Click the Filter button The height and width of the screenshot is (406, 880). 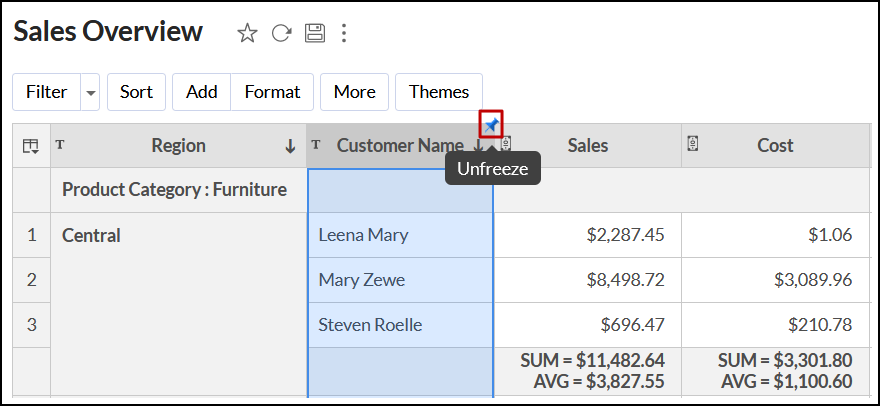46,92
